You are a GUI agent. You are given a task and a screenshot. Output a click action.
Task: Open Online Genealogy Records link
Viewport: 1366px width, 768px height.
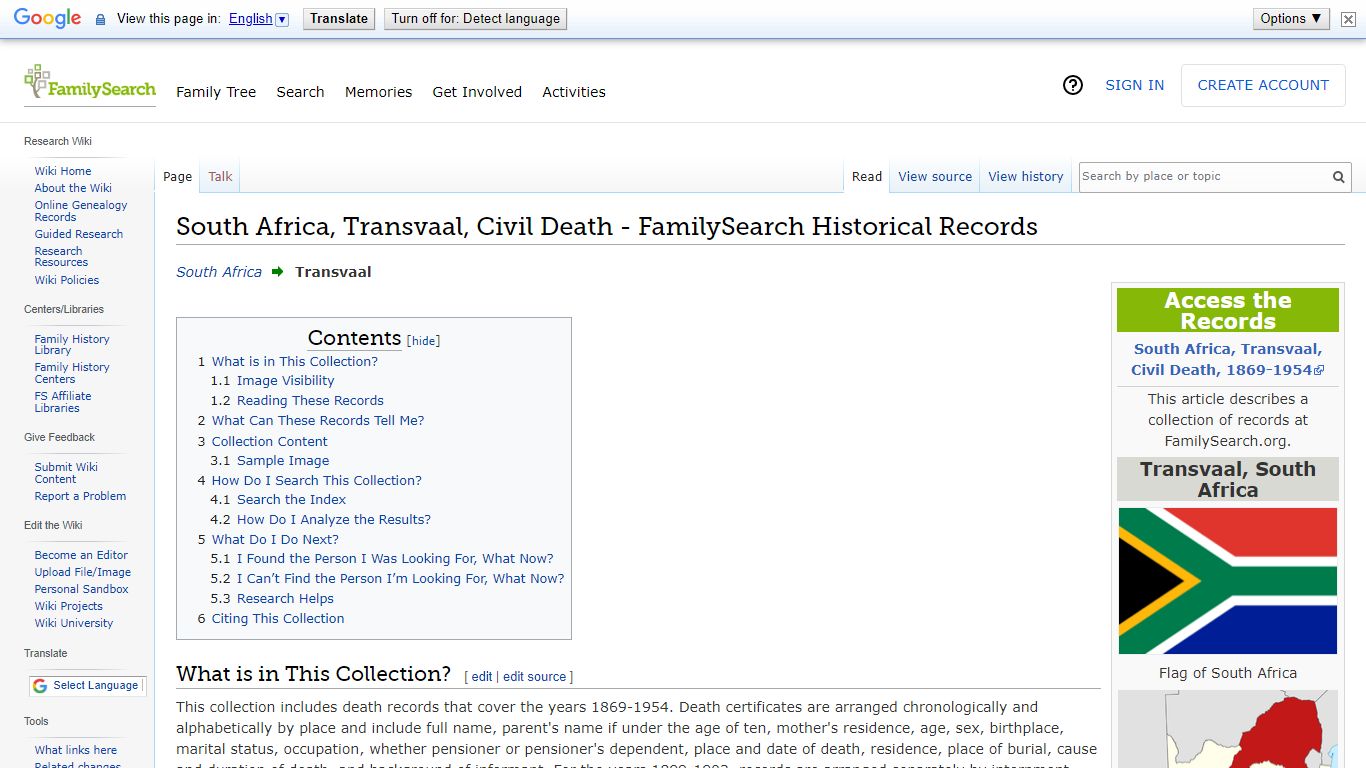81,211
